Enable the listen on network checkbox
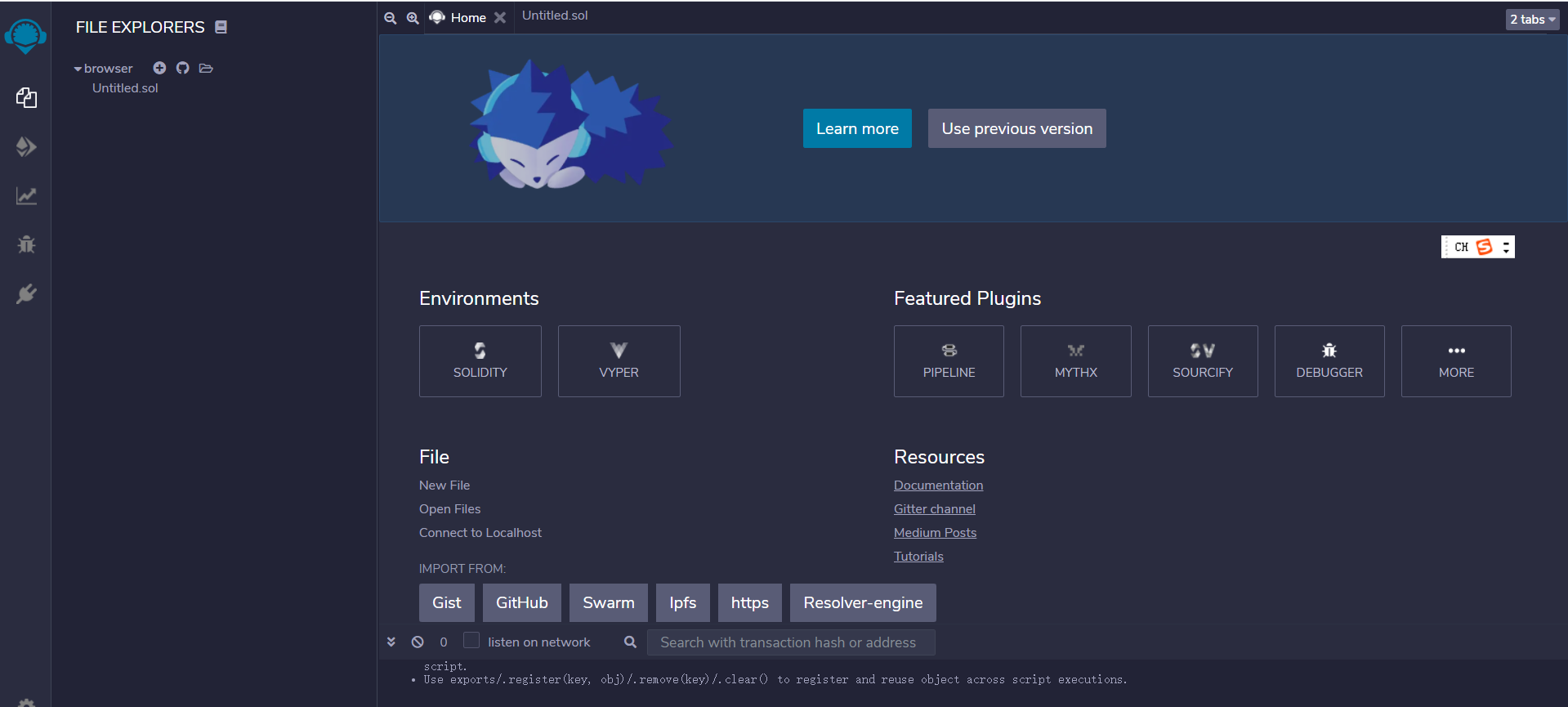This screenshot has height=707, width=1568. 471,640
